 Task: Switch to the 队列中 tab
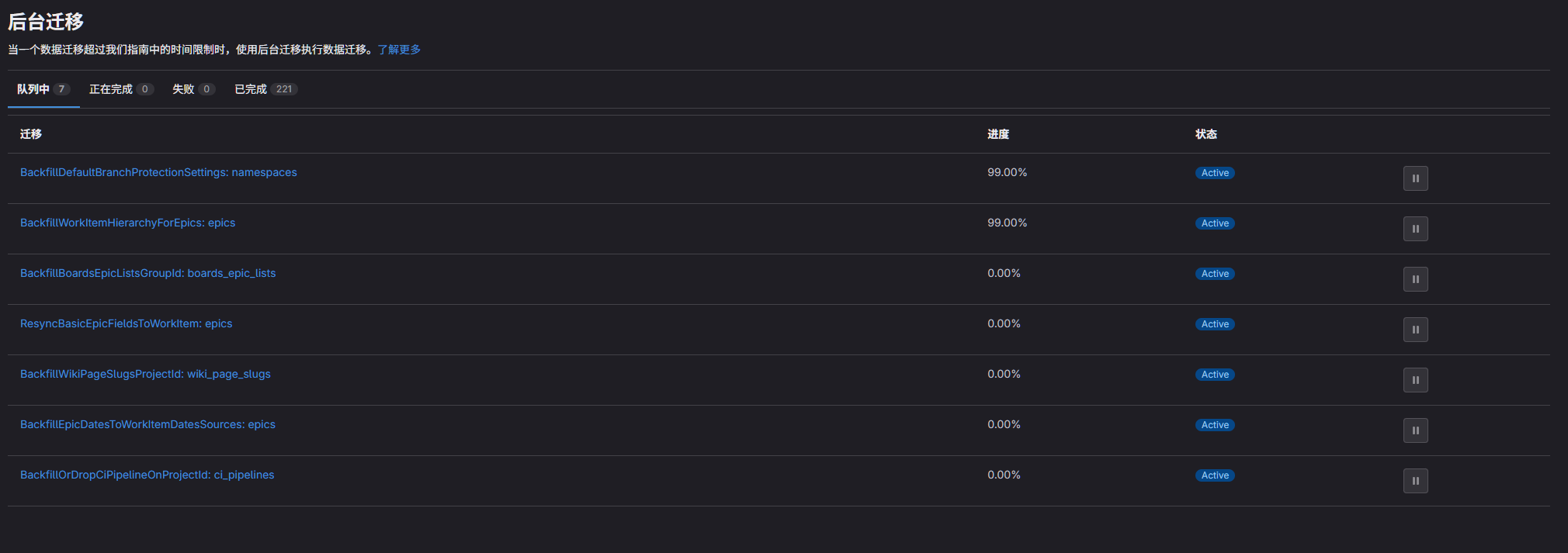[x=43, y=89]
